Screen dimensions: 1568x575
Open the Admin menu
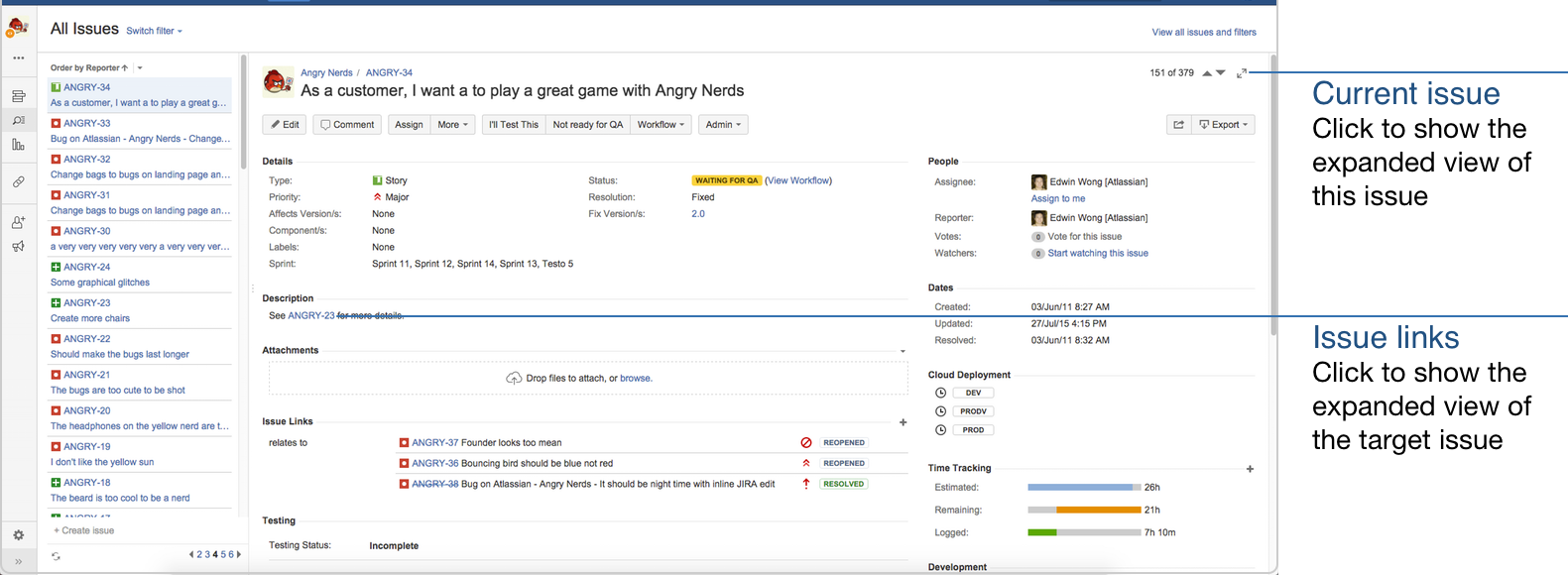723,125
